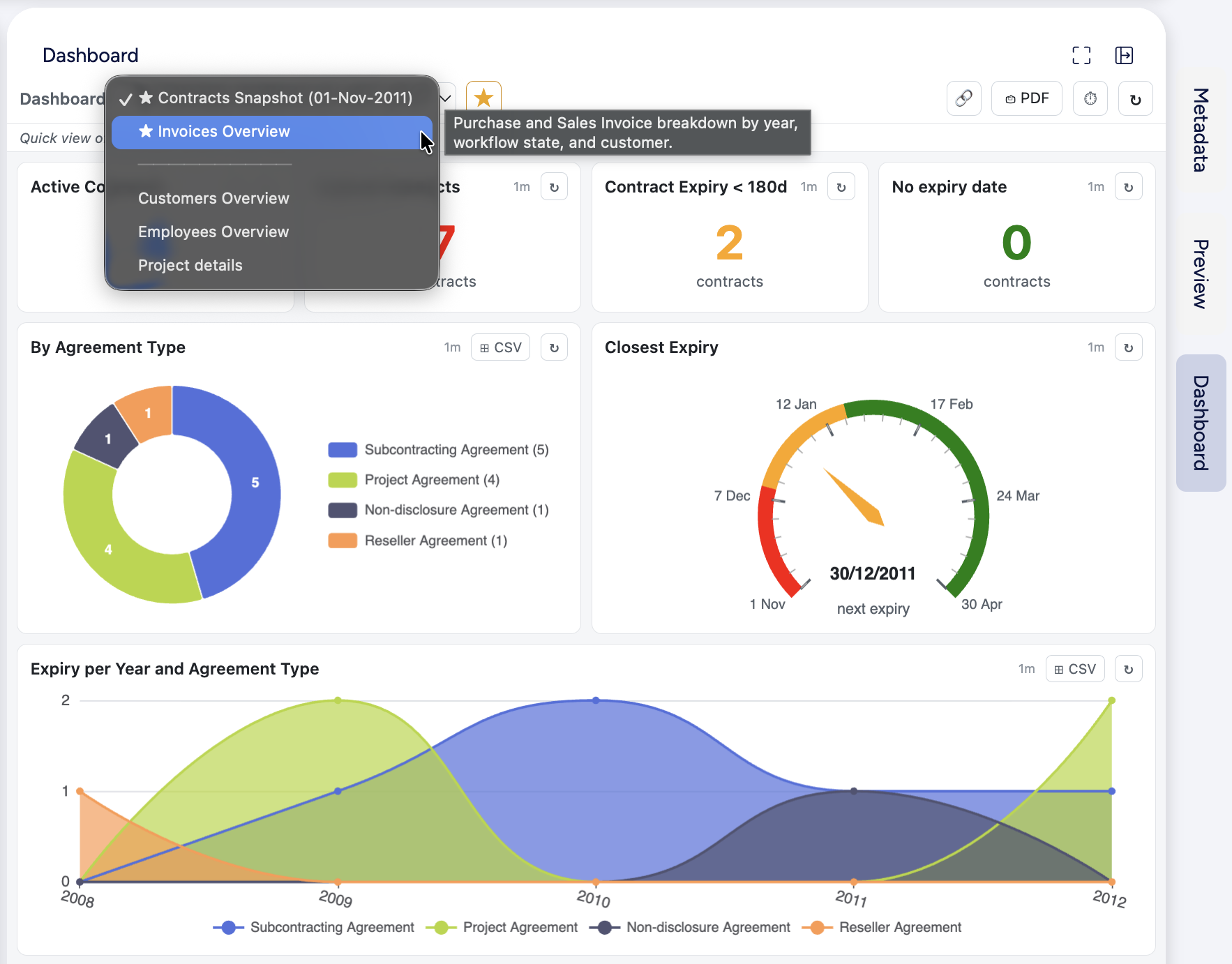Screen dimensions: 1232x964
Task: Select Customers Overview dashboard
Action: [x=272, y=198]
